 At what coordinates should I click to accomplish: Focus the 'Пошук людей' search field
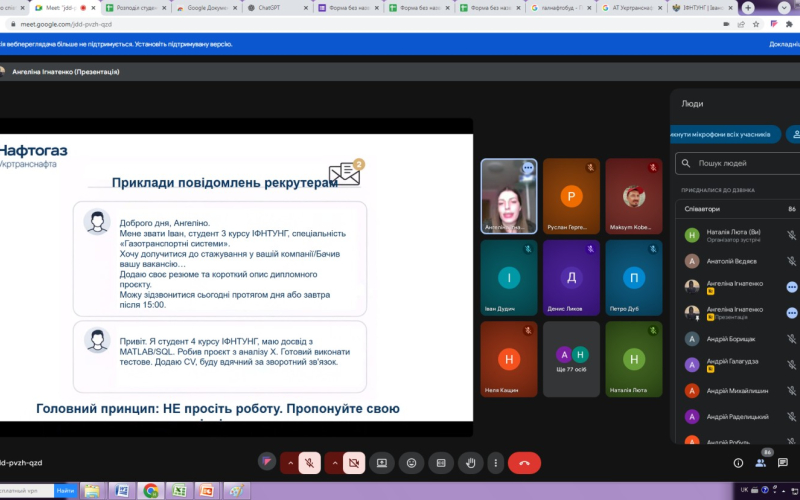tap(738, 163)
